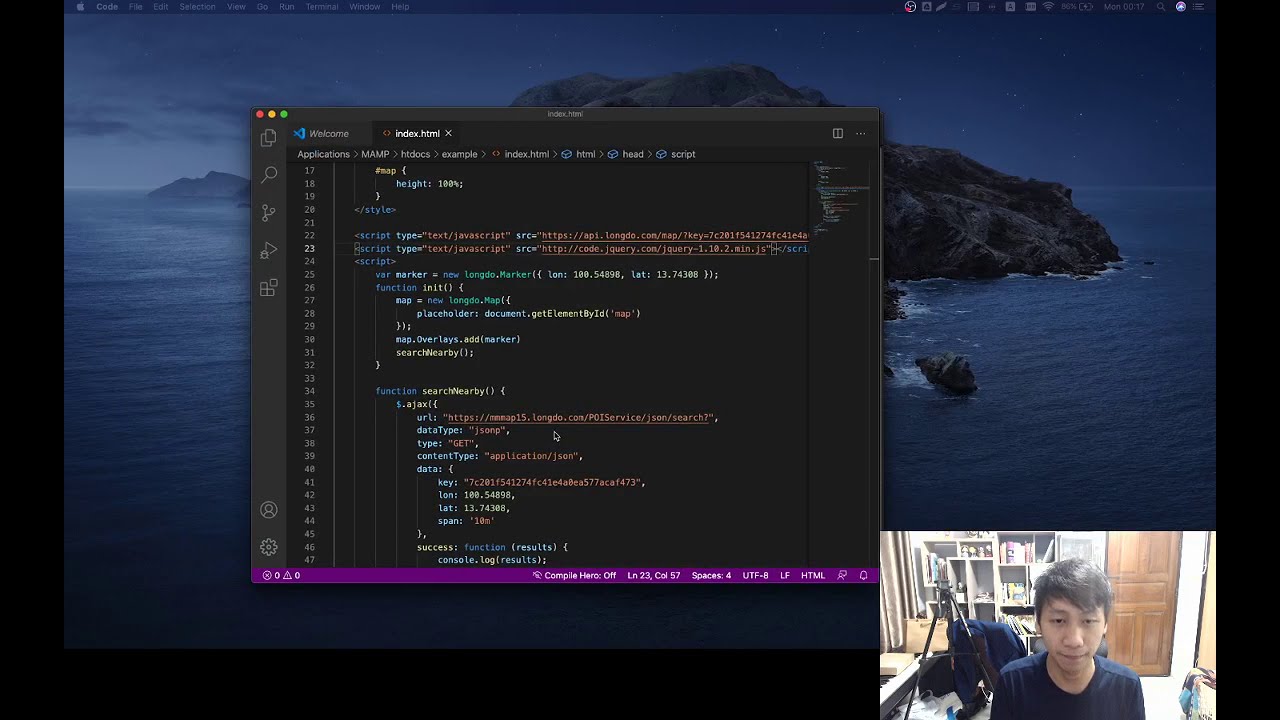Expand the htdocs breadcrumb
The image size is (1280, 720).
point(415,155)
